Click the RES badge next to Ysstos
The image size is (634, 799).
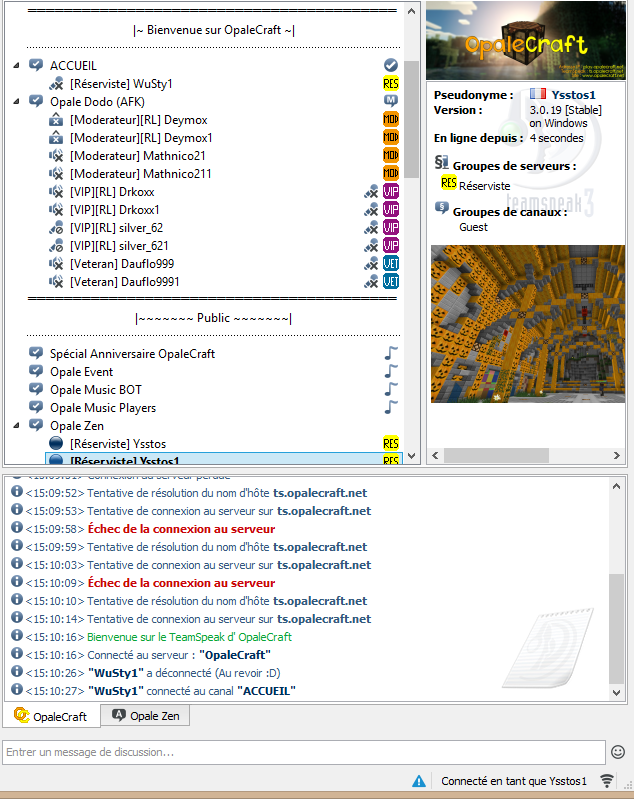pyautogui.click(x=391, y=443)
